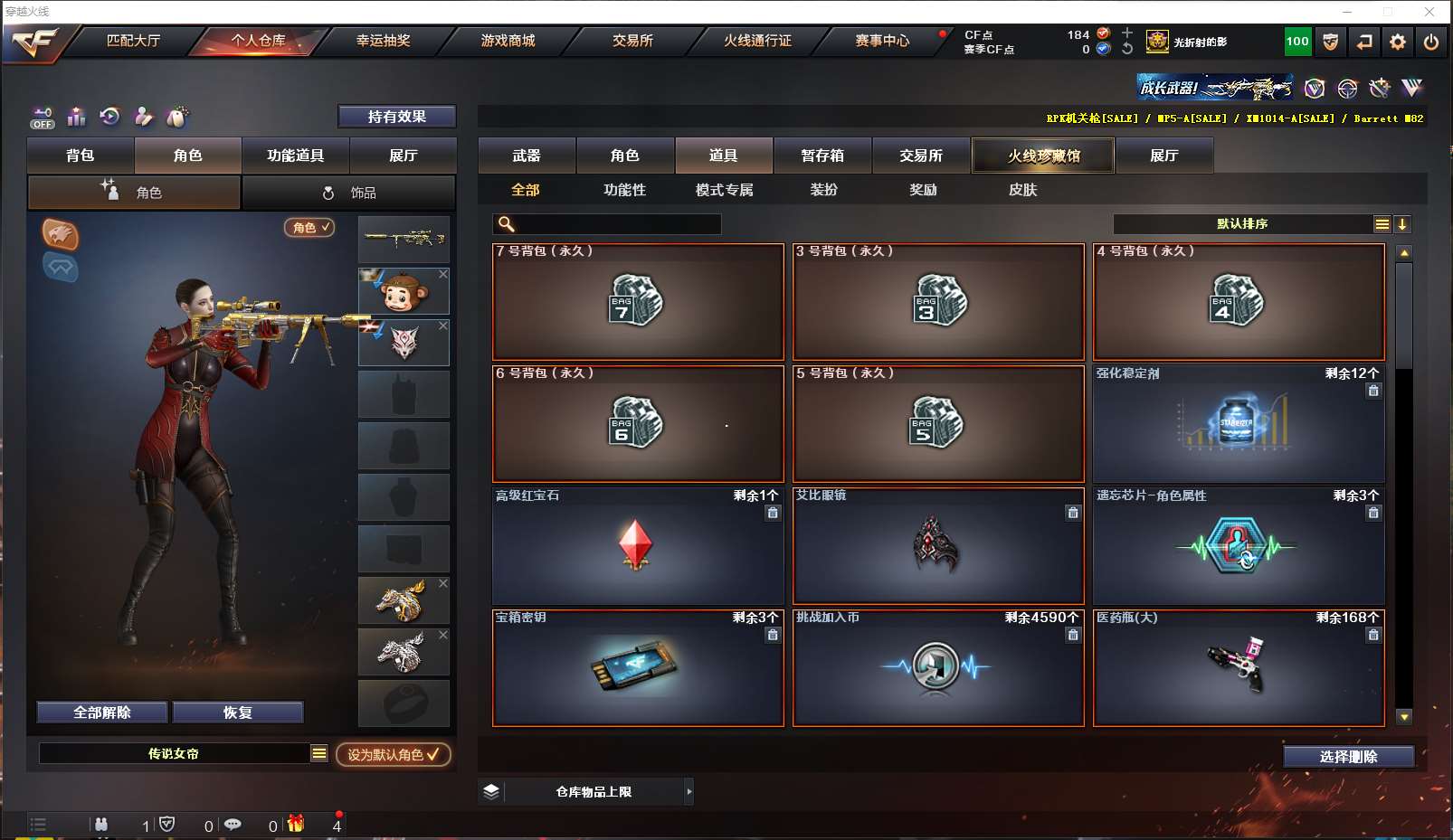Click the search magnifier icon
Viewport: 1453px width, 840px height.
point(507,223)
